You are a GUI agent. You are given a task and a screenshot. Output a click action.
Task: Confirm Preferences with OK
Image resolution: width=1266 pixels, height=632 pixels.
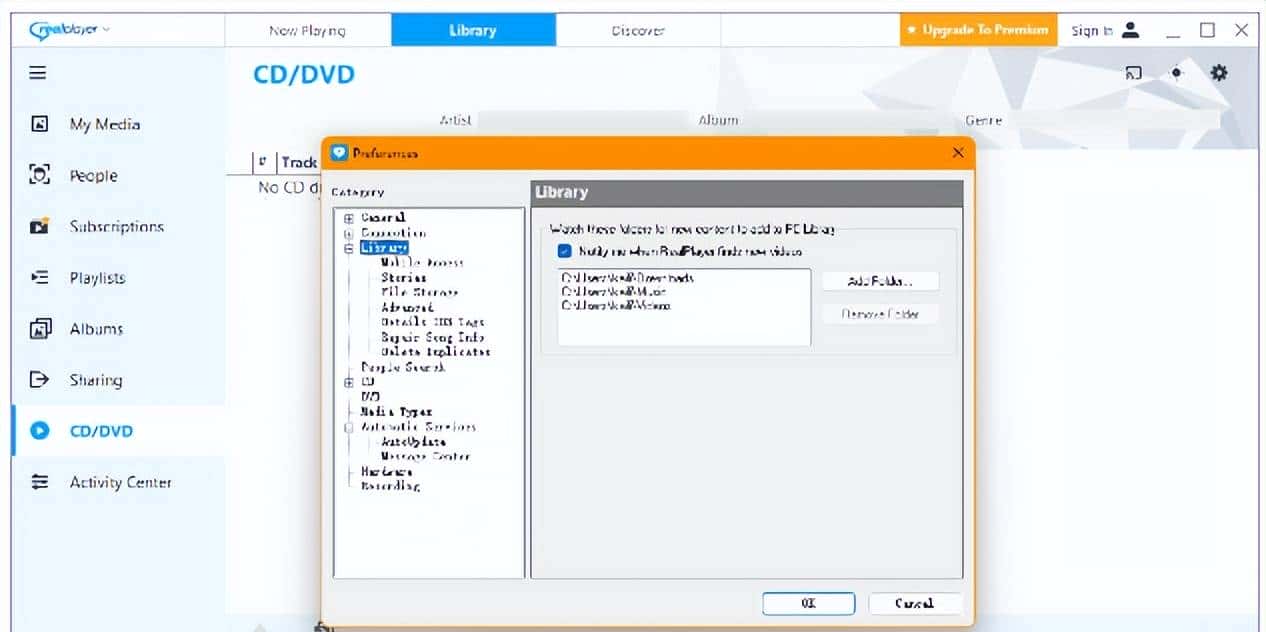pos(808,603)
